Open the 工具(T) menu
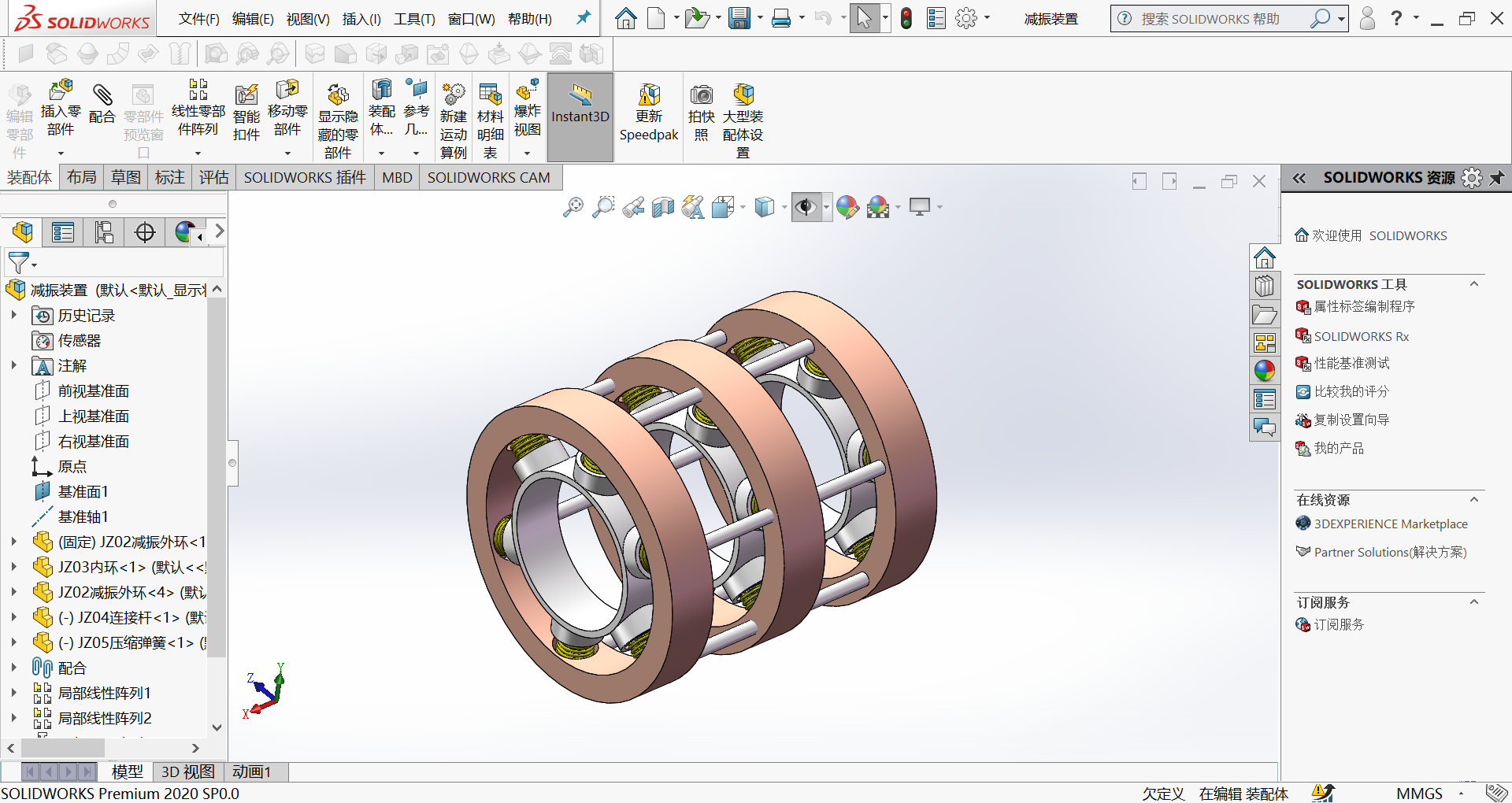Image resolution: width=1512 pixels, height=803 pixels. 414,19
